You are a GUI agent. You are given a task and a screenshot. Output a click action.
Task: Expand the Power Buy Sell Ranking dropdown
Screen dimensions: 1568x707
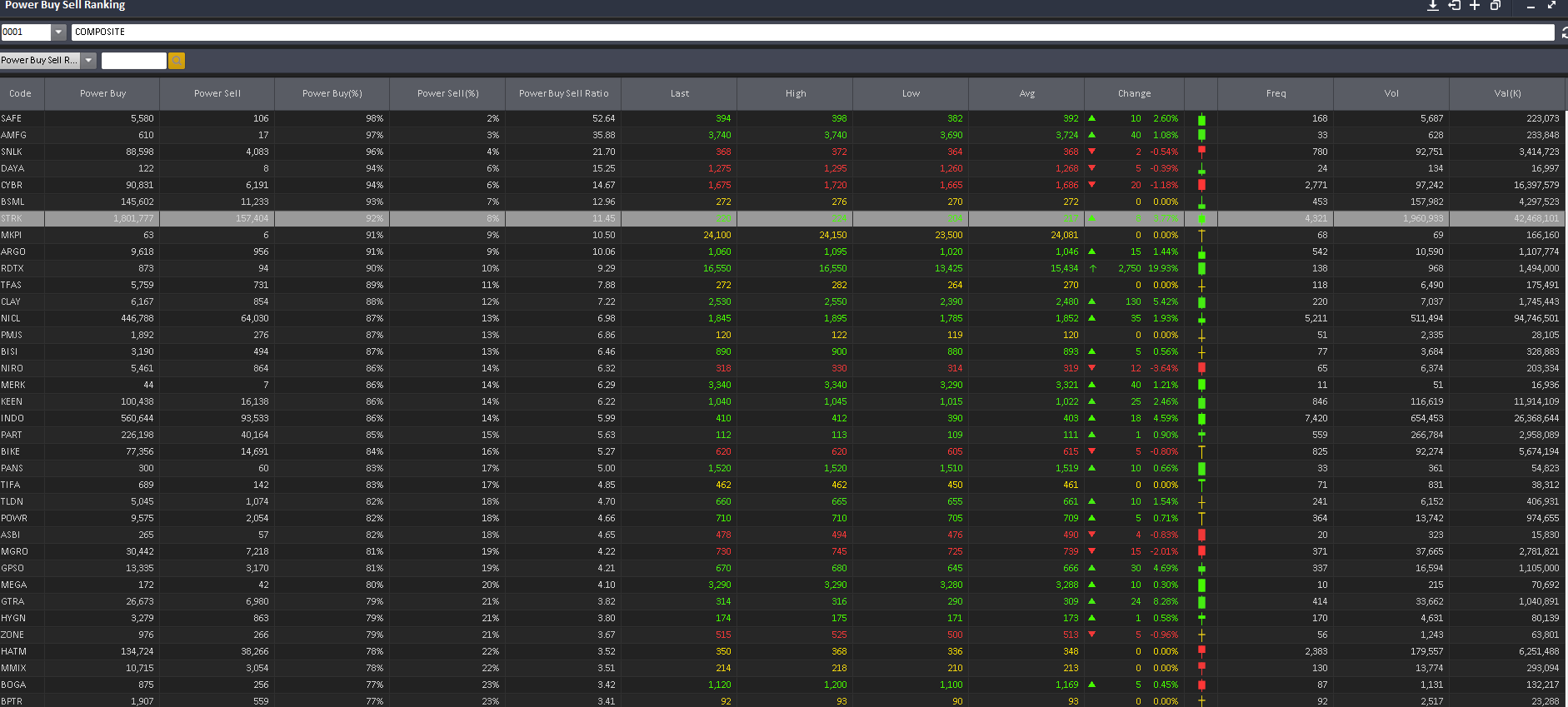tap(88, 61)
